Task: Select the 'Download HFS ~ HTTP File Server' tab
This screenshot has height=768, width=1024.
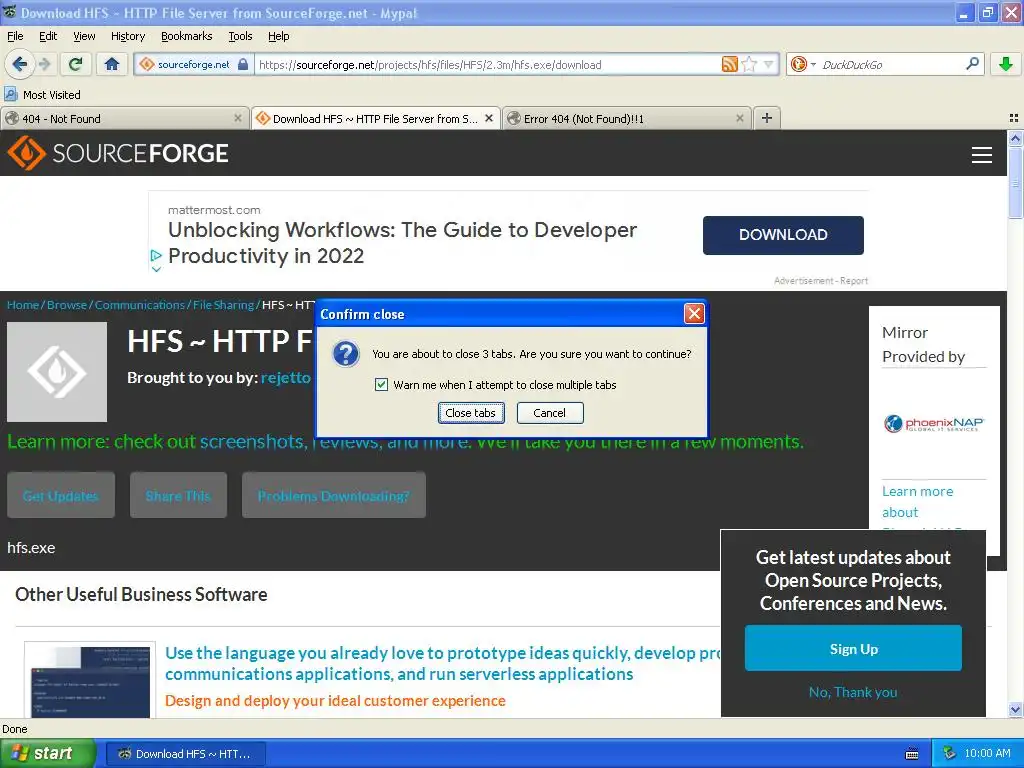Action: pos(376,118)
